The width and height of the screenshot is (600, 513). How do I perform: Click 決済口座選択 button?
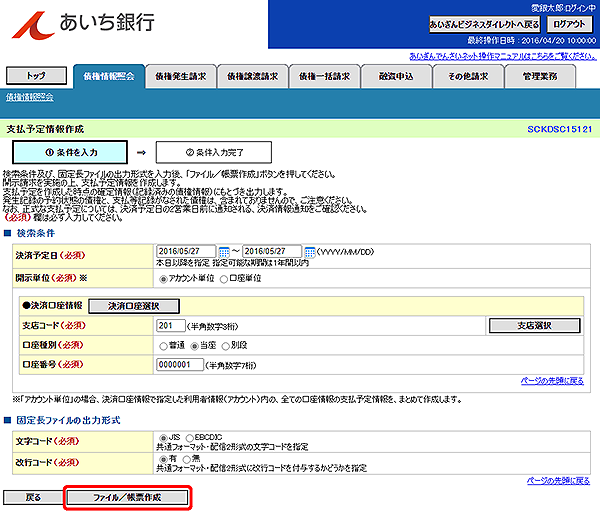(134, 306)
